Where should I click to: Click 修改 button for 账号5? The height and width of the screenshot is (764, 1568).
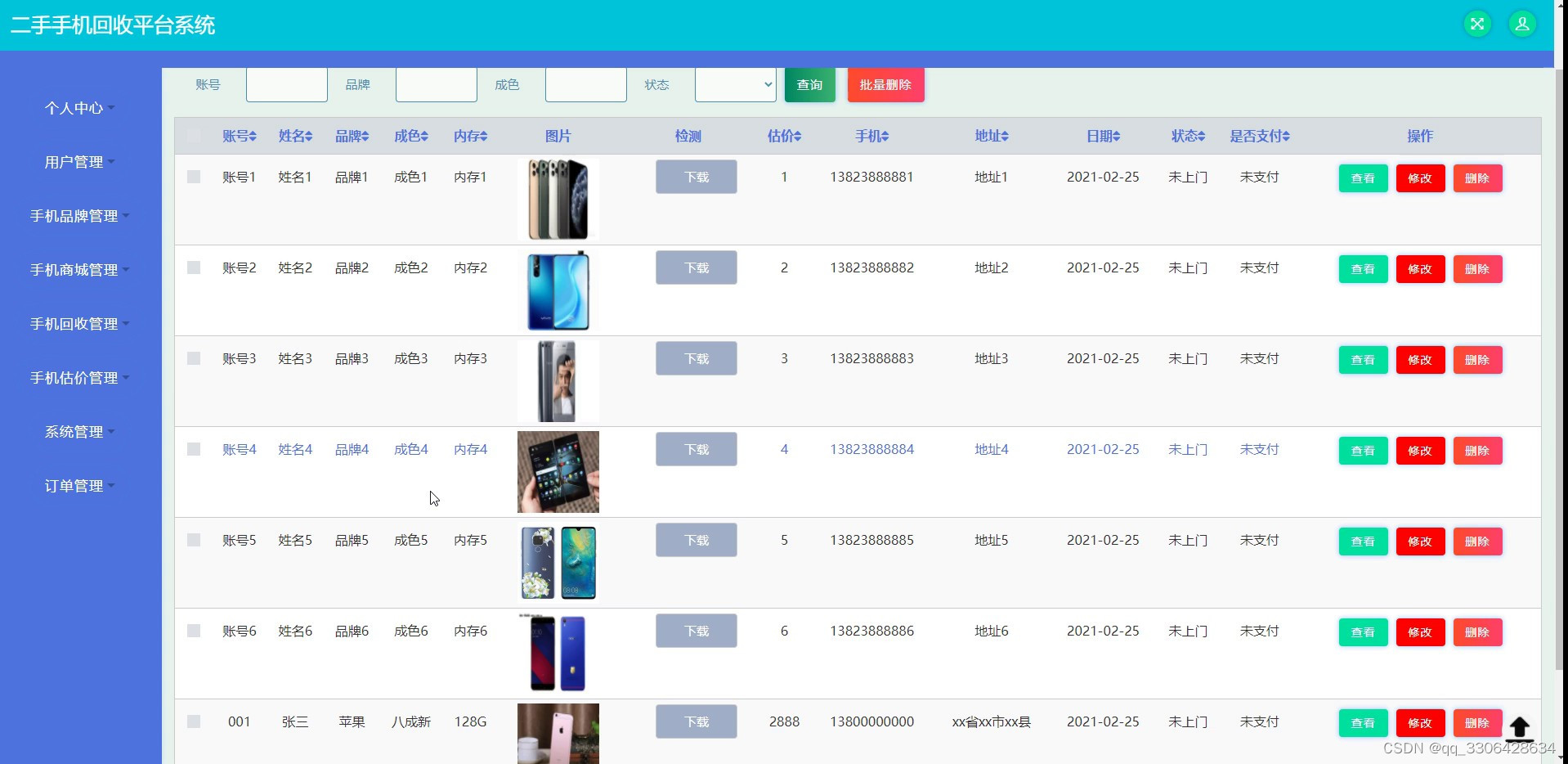1421,542
